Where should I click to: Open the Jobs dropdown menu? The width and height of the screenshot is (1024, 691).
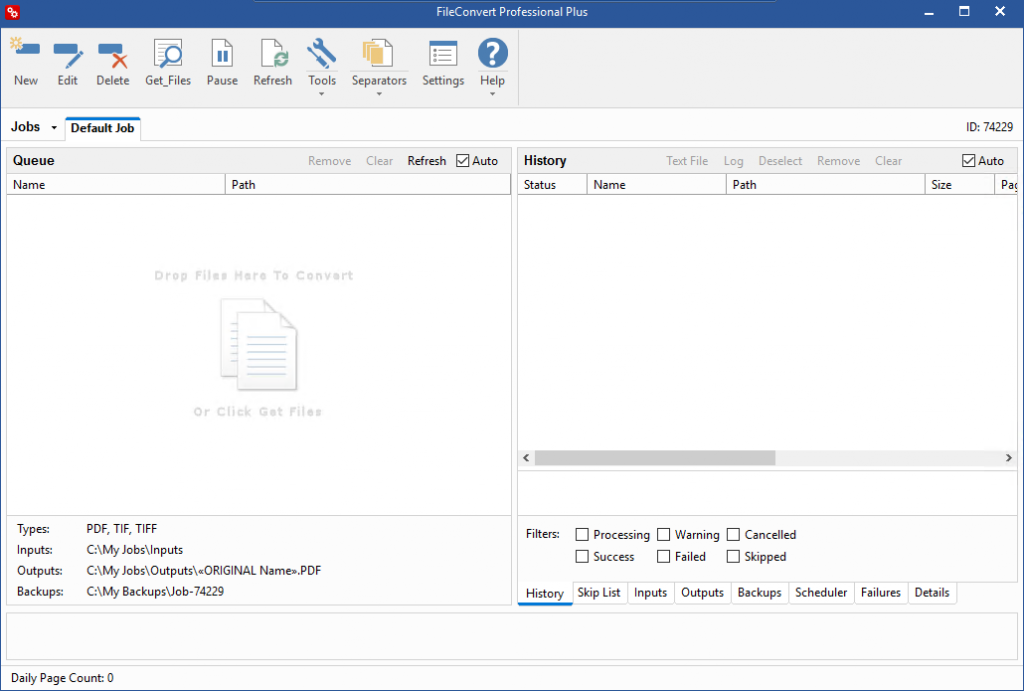click(34, 127)
